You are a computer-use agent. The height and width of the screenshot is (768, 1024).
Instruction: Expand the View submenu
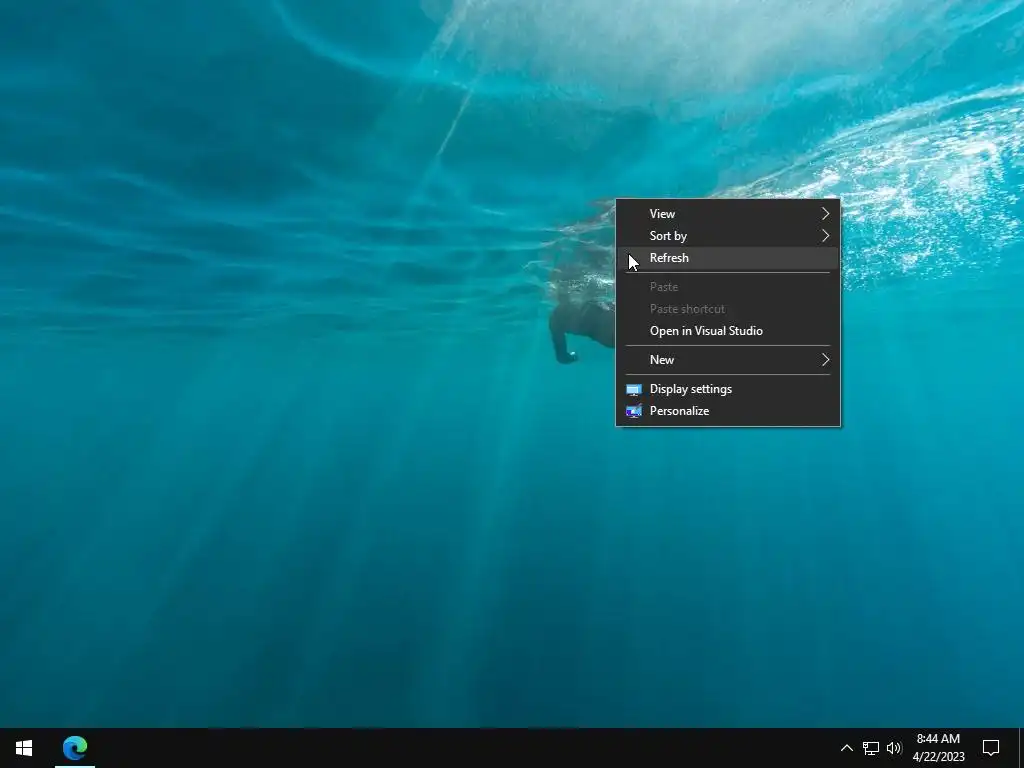(728, 214)
